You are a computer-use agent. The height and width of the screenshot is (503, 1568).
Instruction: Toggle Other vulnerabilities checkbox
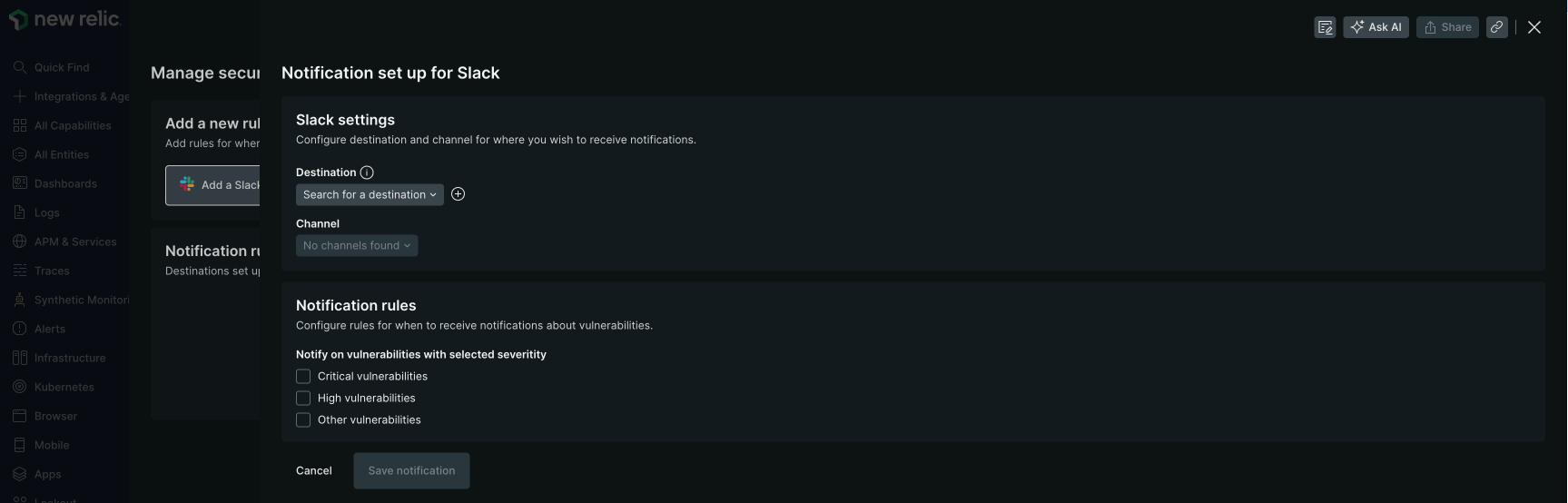303,419
